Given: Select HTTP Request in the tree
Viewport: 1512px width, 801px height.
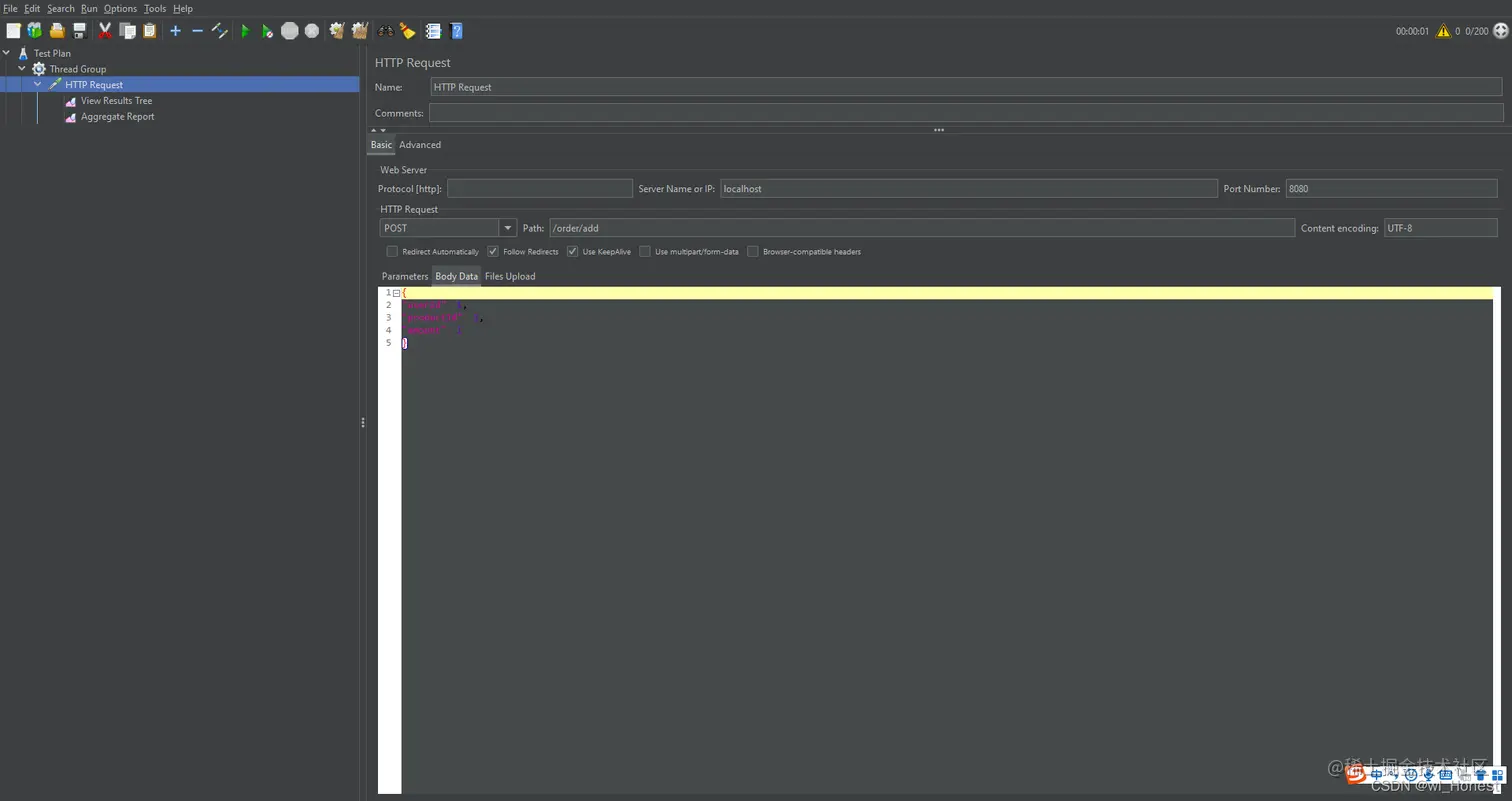Looking at the screenshot, I should 94,85.
